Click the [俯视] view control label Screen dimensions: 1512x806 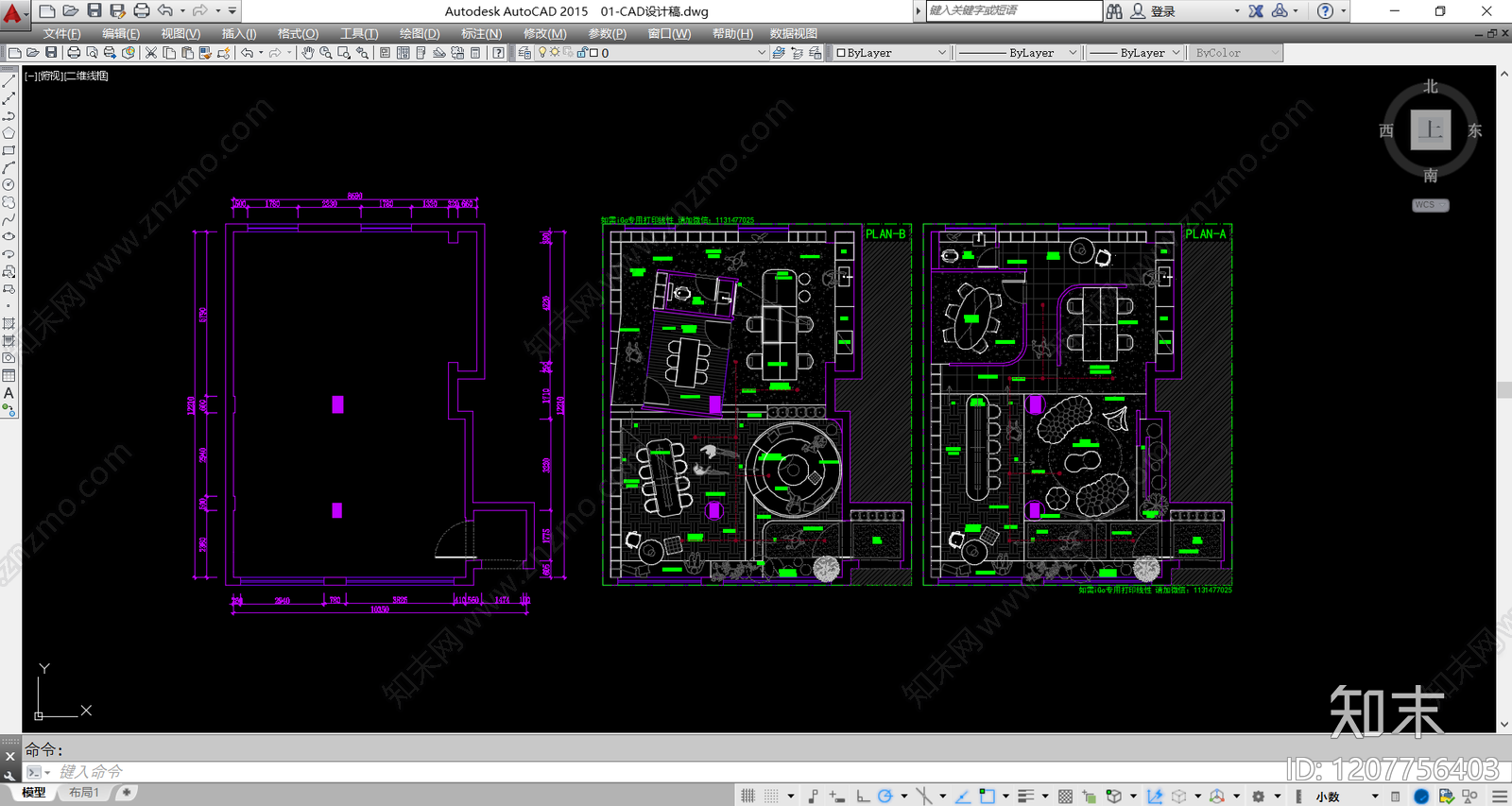tap(51, 76)
